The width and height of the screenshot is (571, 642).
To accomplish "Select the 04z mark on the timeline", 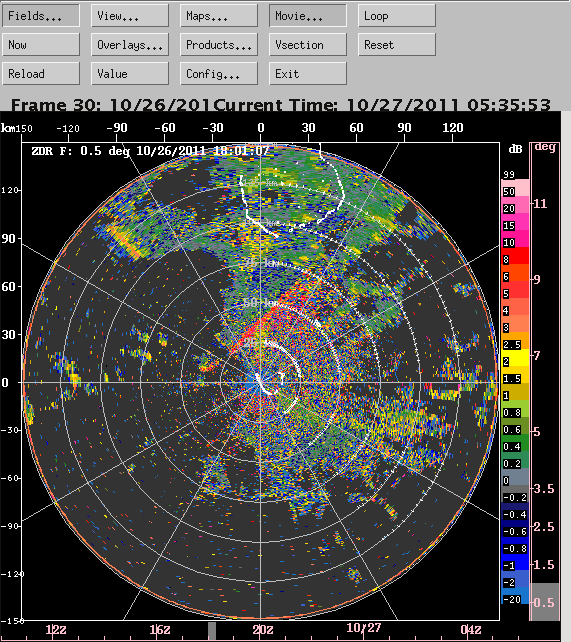I will coord(470,629).
